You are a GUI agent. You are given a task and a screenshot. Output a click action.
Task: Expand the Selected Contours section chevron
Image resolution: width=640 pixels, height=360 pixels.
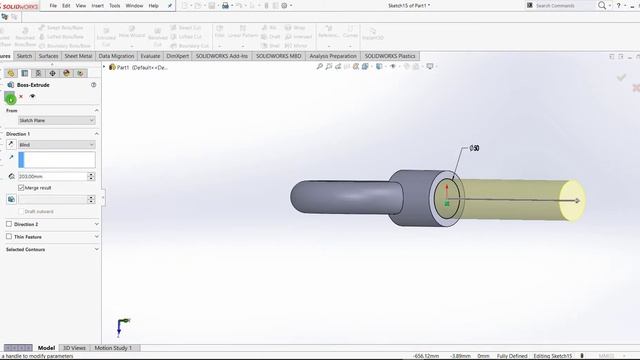pos(96,249)
